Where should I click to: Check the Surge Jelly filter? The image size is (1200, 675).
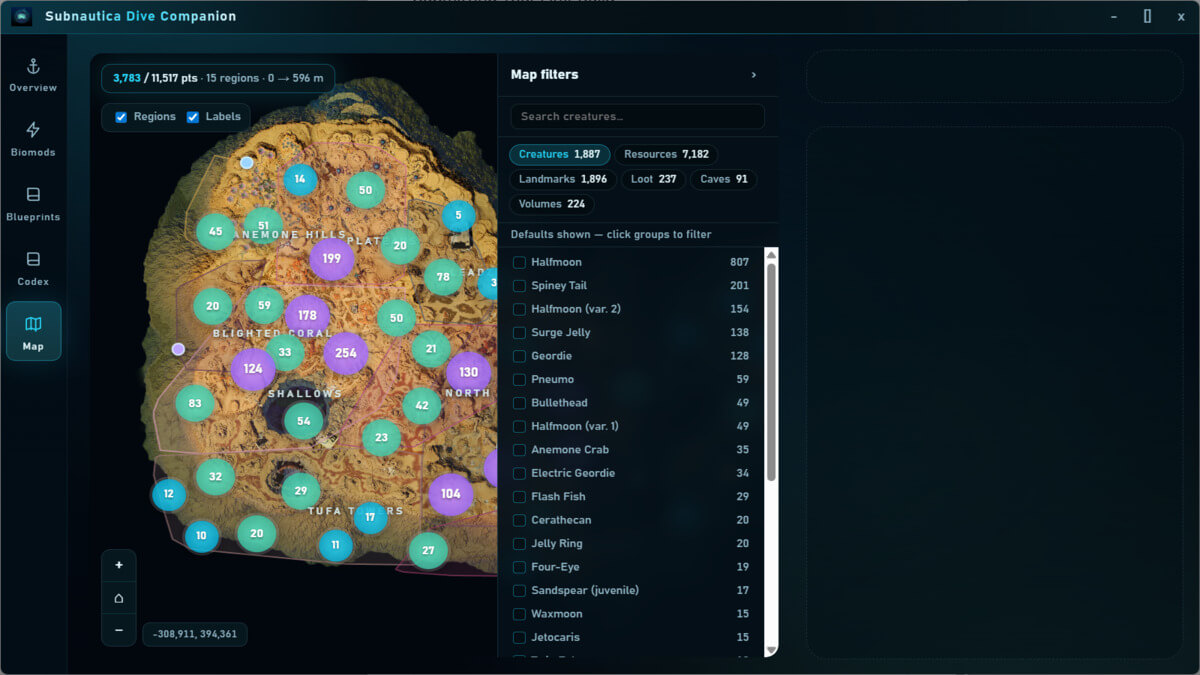pyautogui.click(x=519, y=333)
